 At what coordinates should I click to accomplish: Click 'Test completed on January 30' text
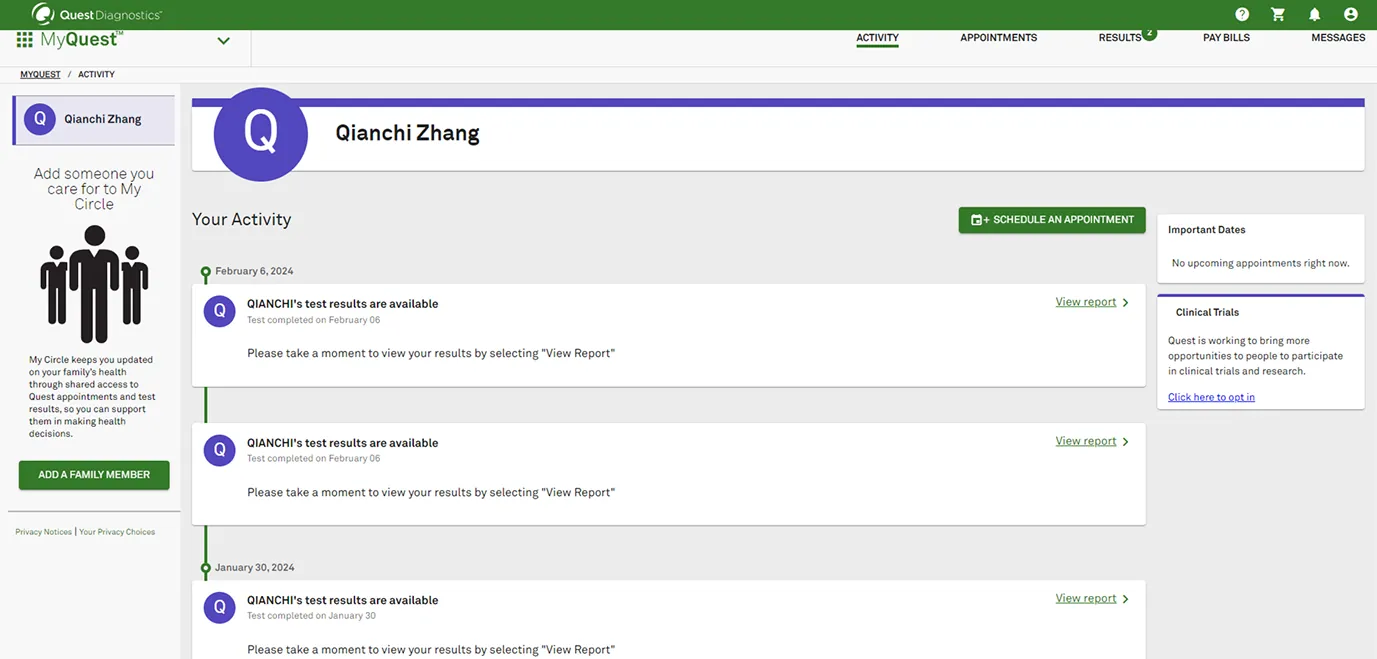[x=312, y=616]
